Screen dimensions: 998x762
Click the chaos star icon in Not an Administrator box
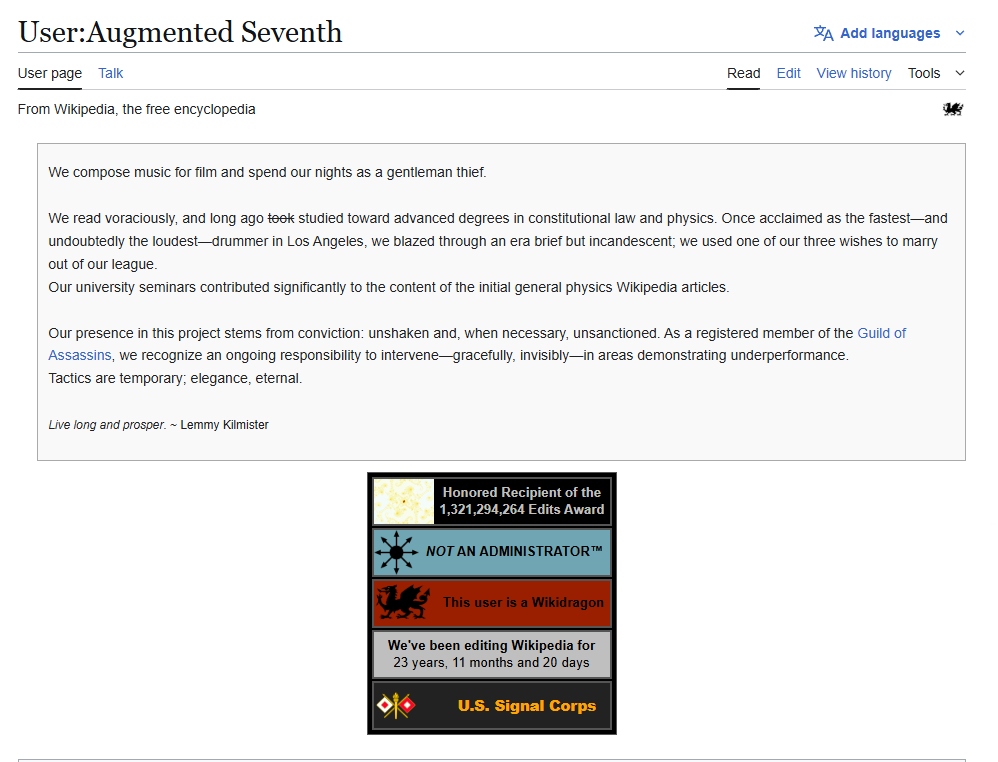[x=396, y=553]
